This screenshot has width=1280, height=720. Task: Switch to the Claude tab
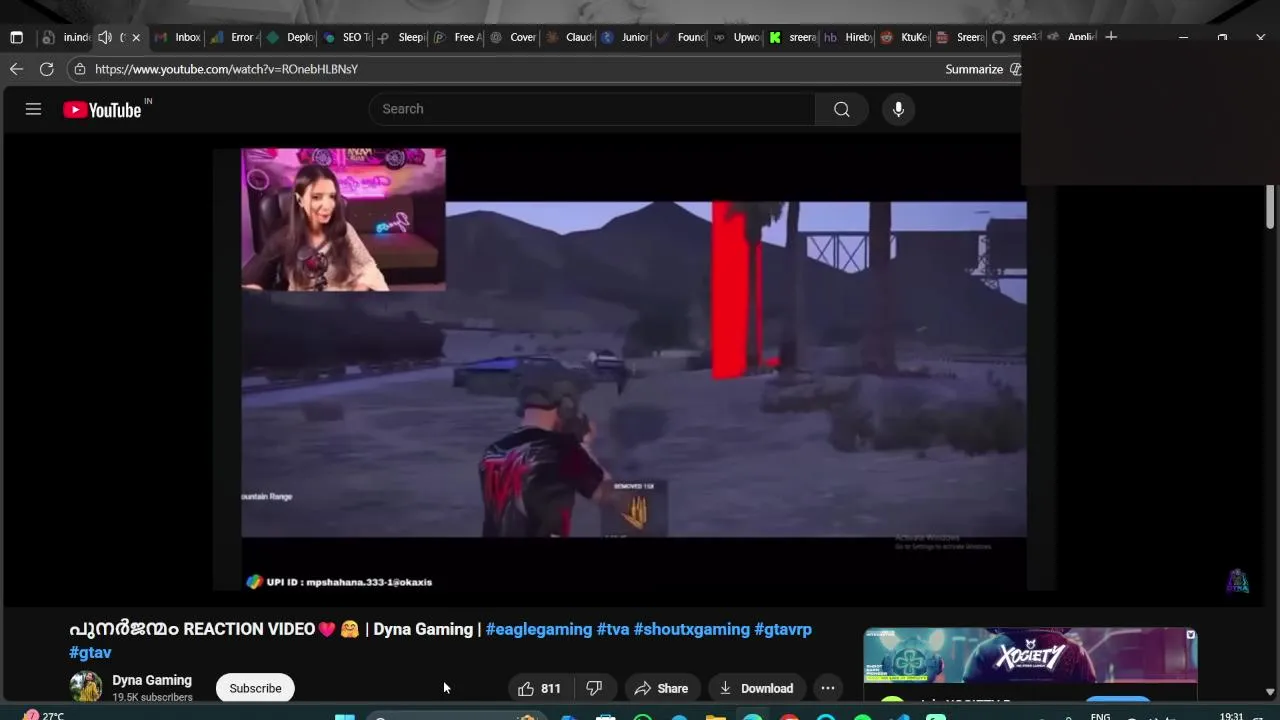pyautogui.click(x=570, y=37)
